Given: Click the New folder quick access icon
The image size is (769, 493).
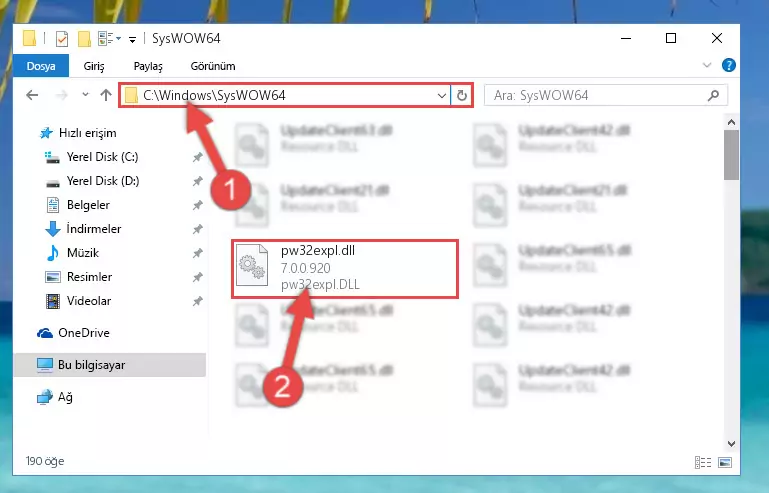Looking at the screenshot, I should (84, 38).
